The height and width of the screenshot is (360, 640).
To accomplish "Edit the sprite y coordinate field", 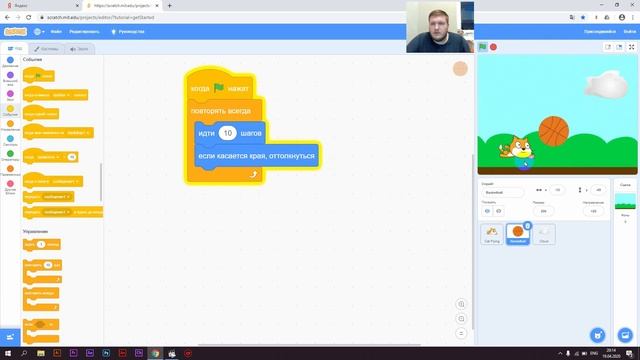I will (x=598, y=190).
